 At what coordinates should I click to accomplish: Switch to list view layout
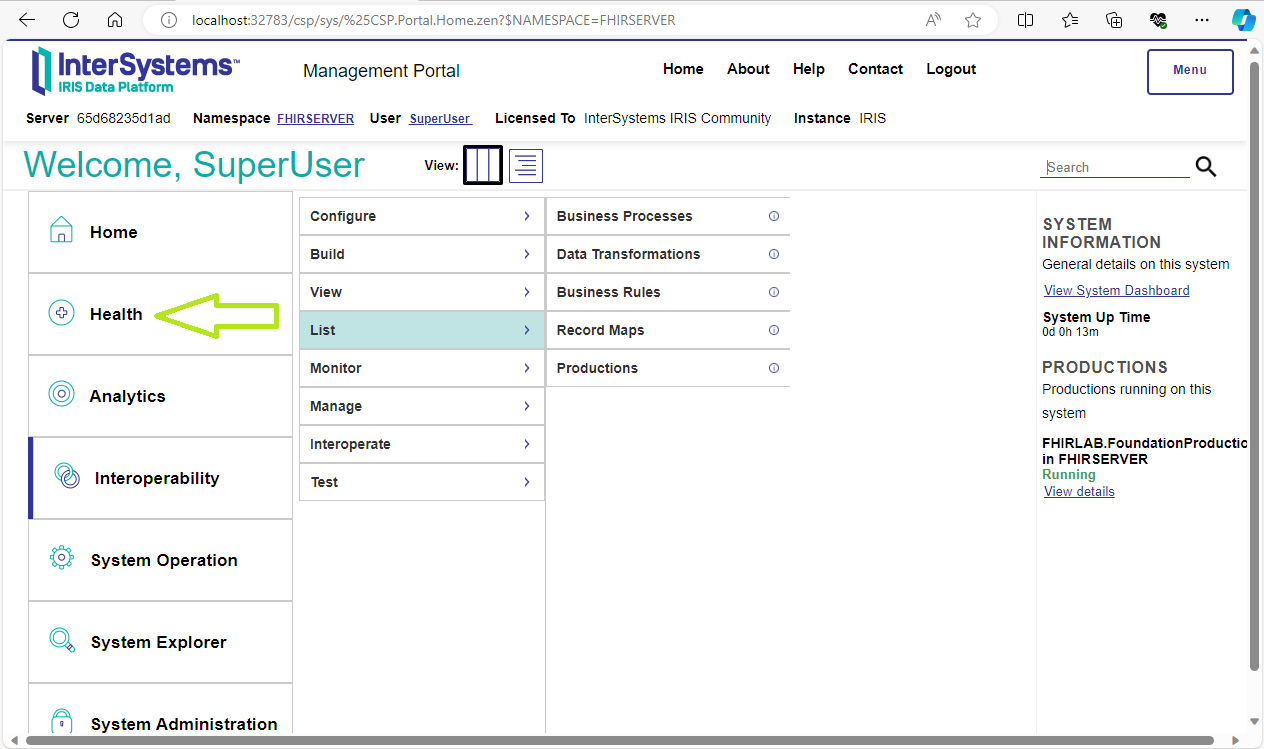(526, 165)
